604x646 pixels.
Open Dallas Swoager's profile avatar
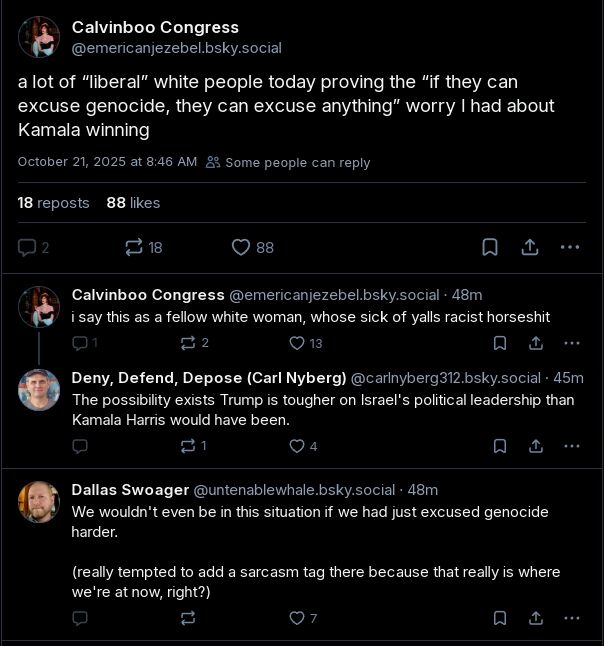pyautogui.click(x=39, y=502)
